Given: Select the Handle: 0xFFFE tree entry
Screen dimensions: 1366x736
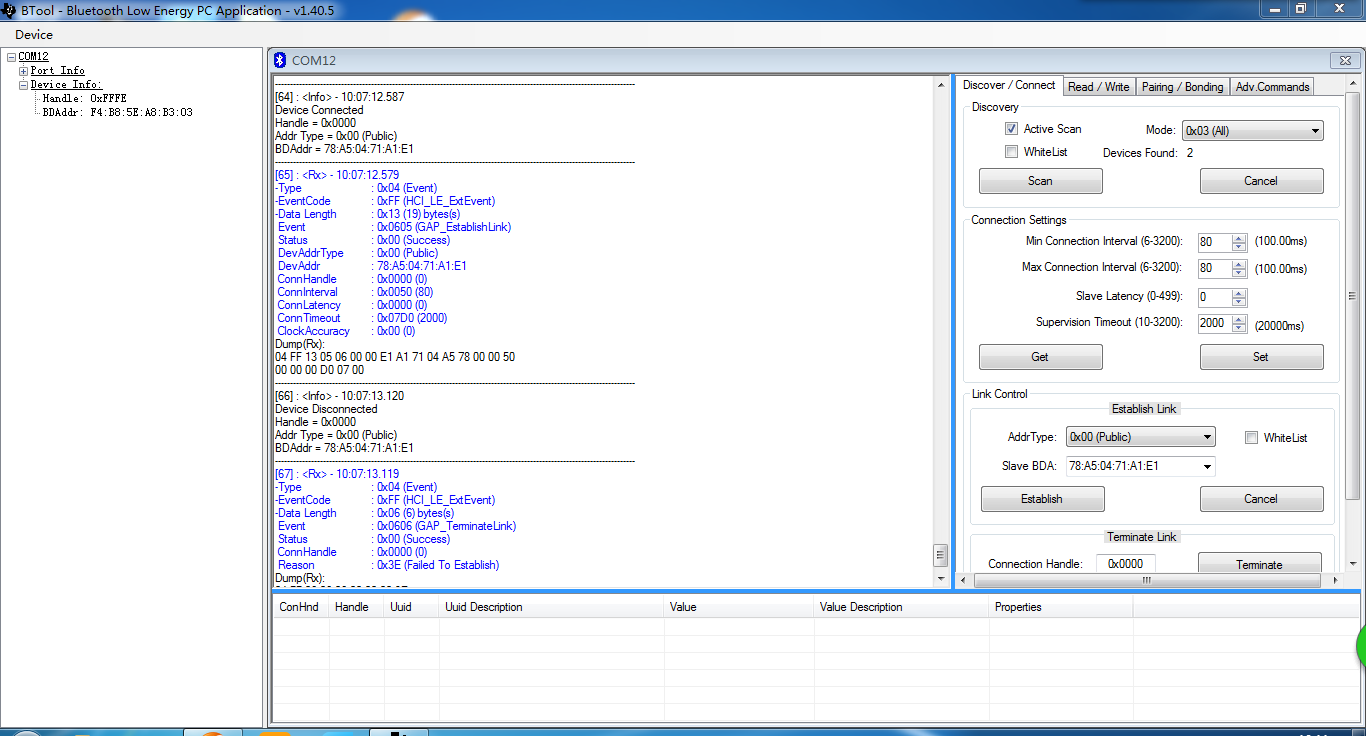Looking at the screenshot, I should [x=84, y=99].
